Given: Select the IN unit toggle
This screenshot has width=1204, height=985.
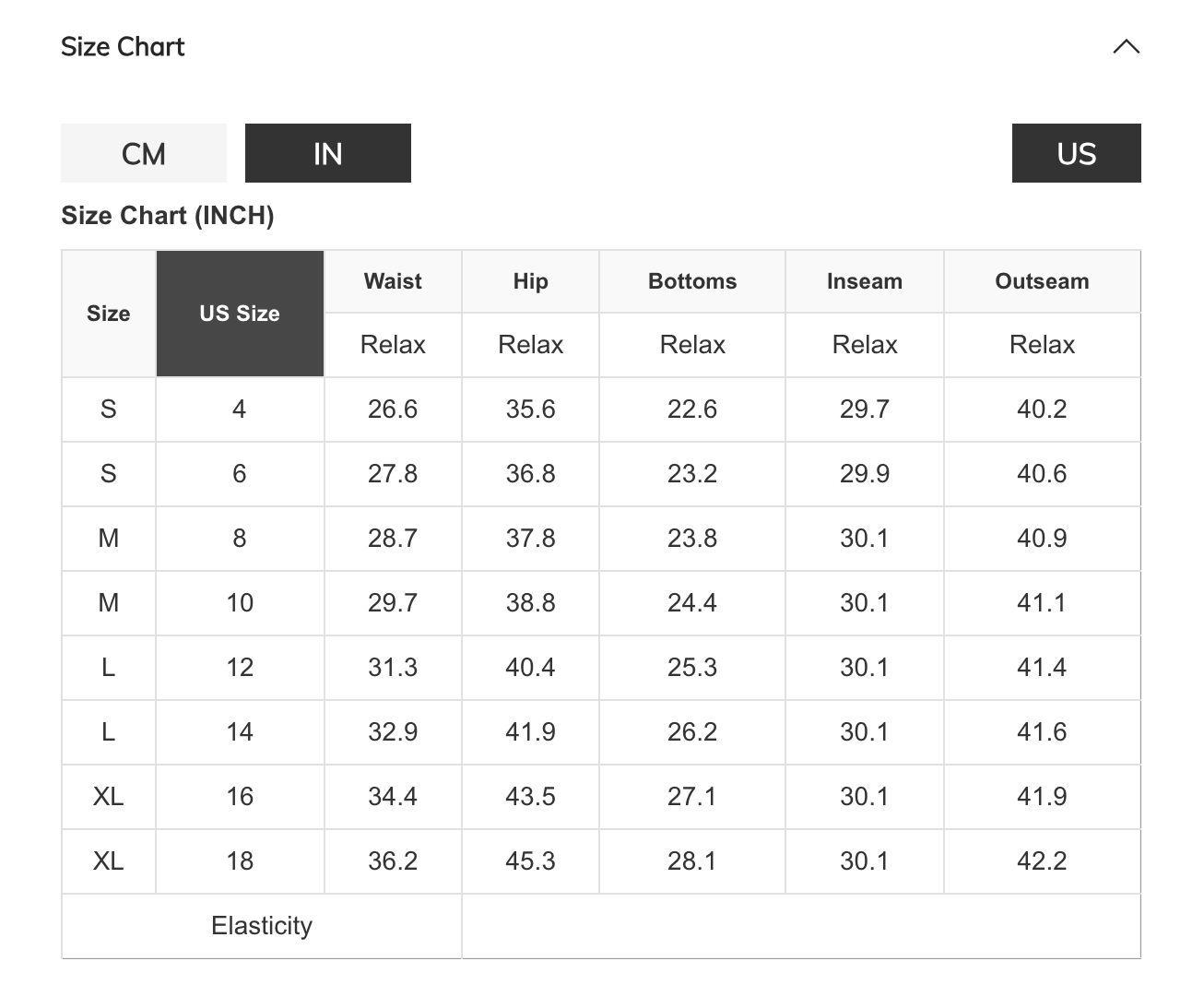Looking at the screenshot, I should (x=328, y=153).
